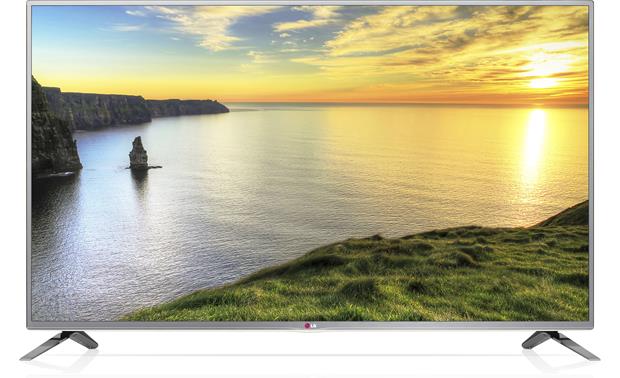Click the tip of the distant headland

[x=221, y=106]
